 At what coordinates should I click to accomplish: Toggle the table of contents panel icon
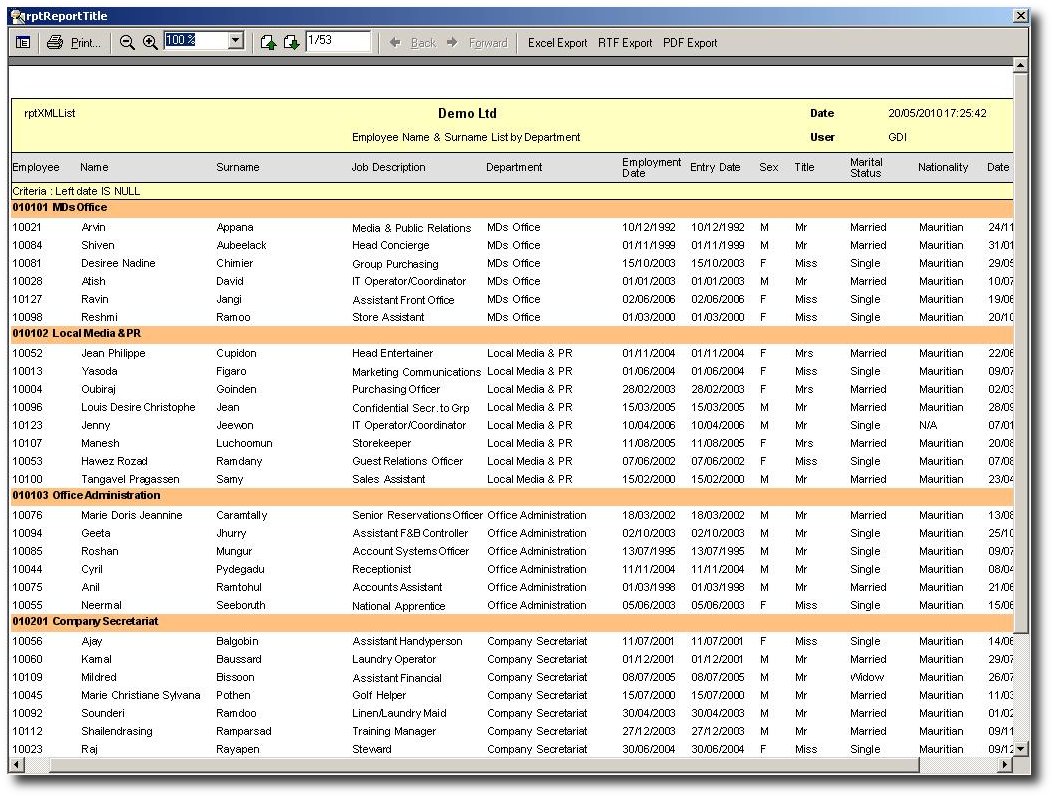click(x=23, y=43)
